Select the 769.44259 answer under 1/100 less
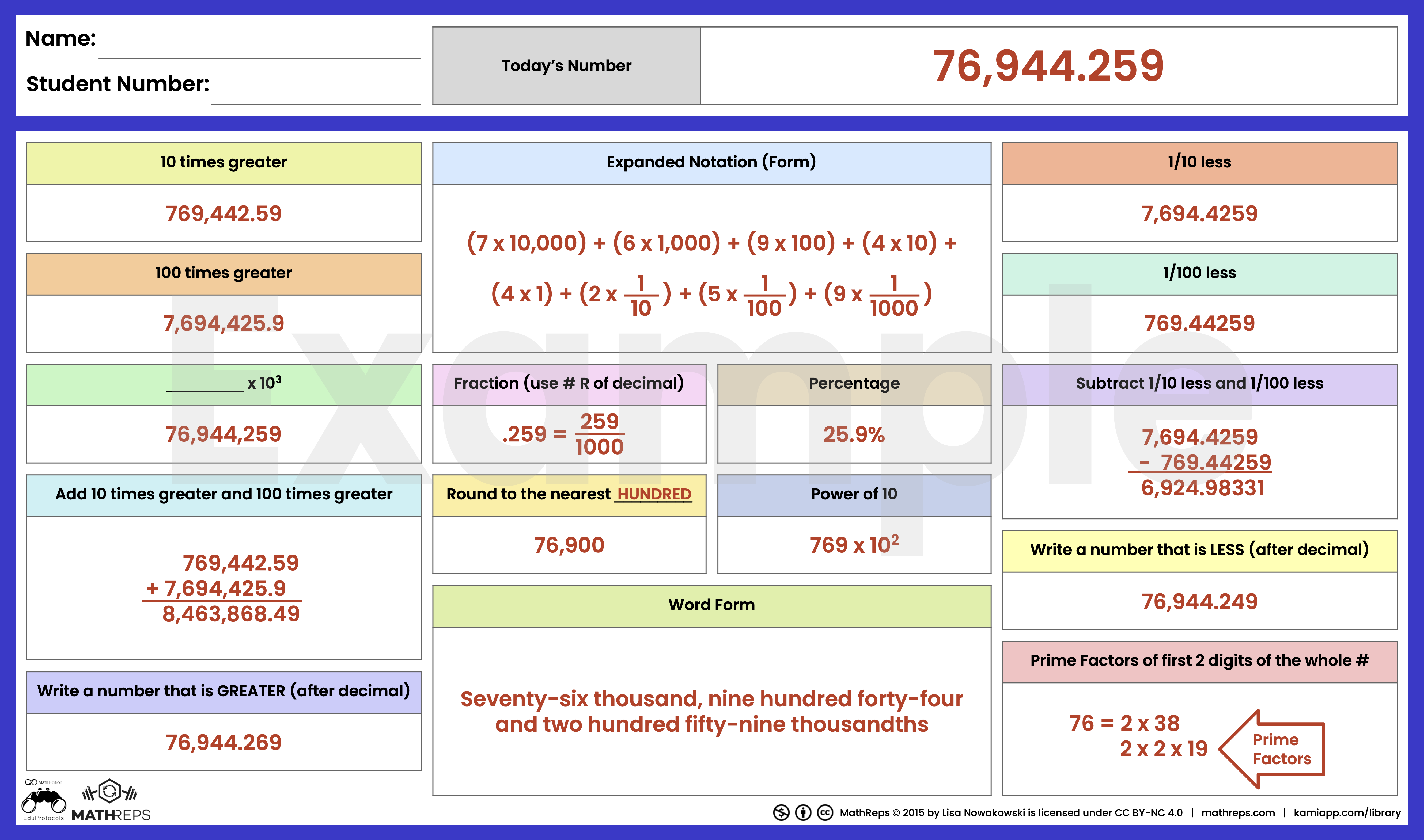This screenshot has height=840, width=1424. [1199, 323]
